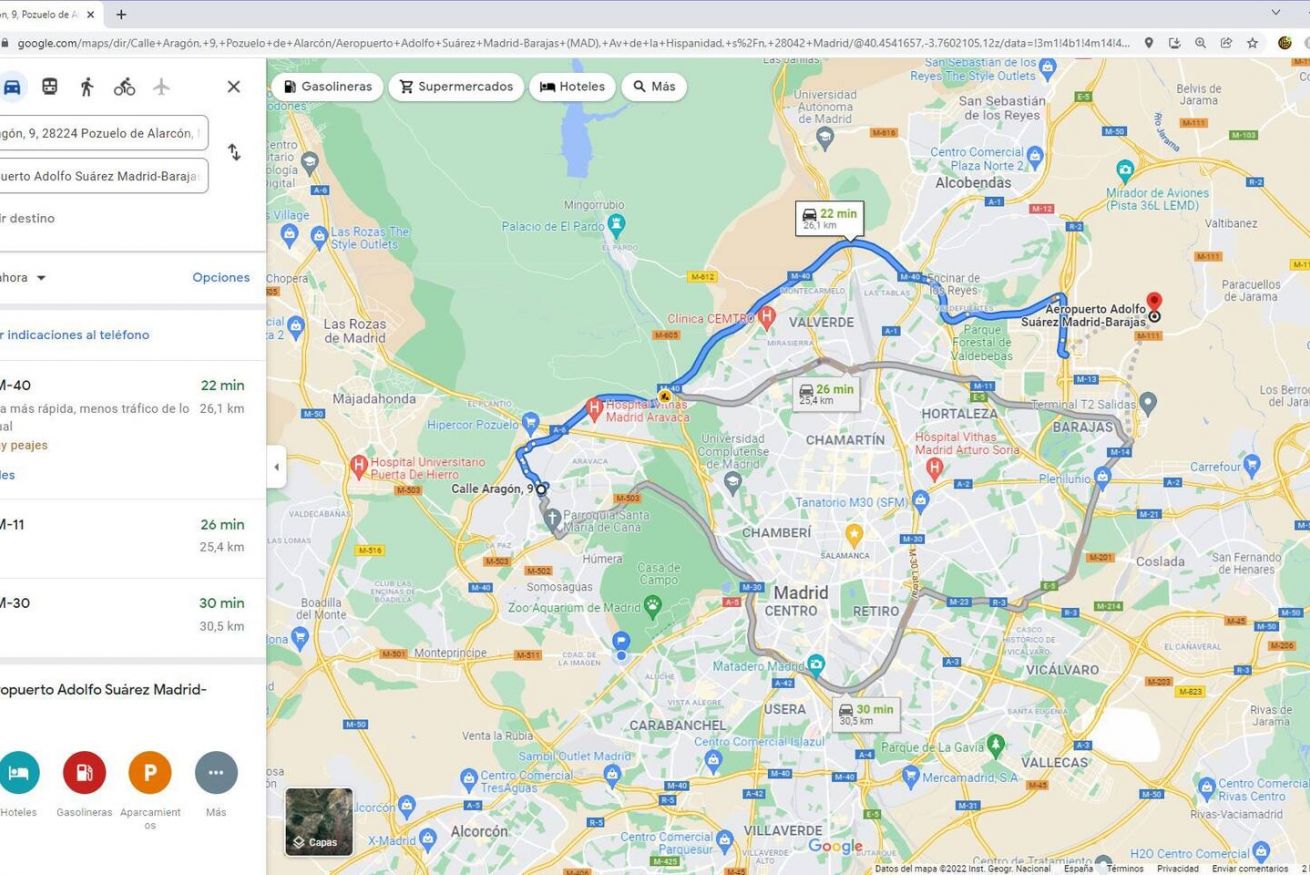Search nearby Gasolineras round red icon
The image size is (1310, 875).
[x=84, y=773]
